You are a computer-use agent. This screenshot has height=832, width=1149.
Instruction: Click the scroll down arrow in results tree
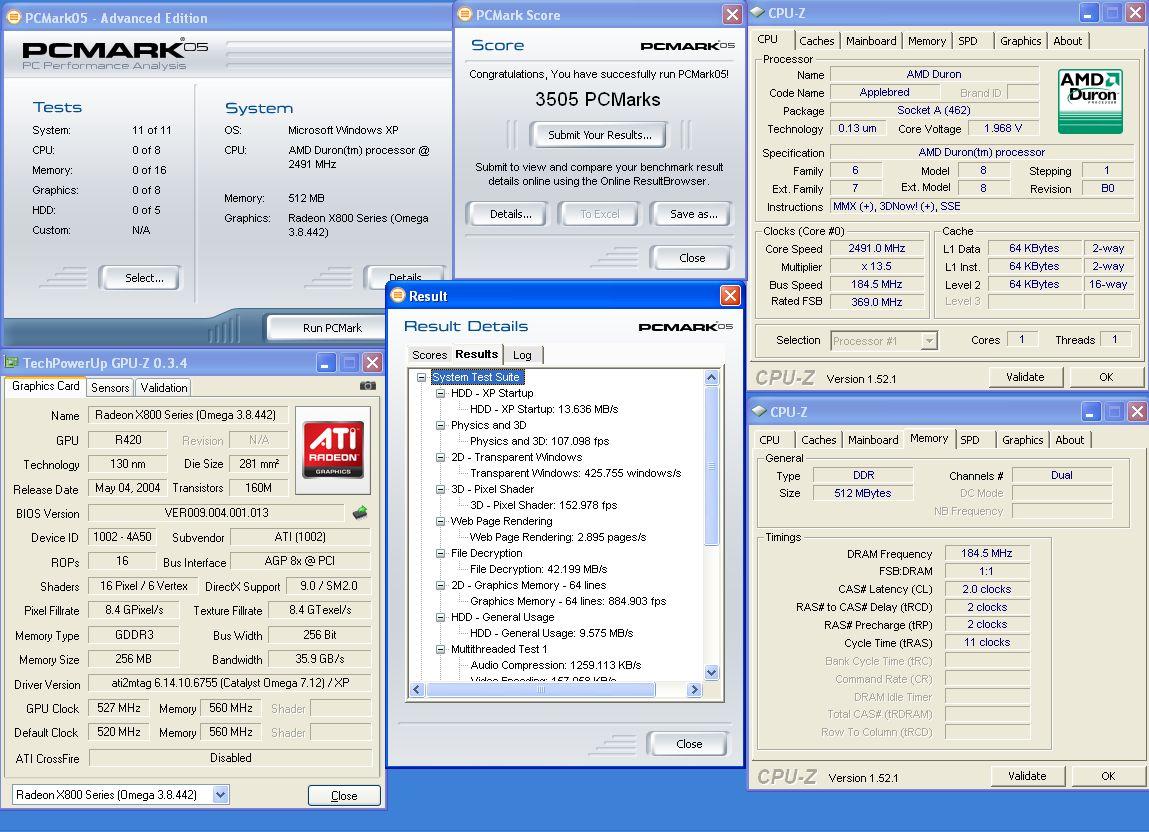[x=711, y=672]
